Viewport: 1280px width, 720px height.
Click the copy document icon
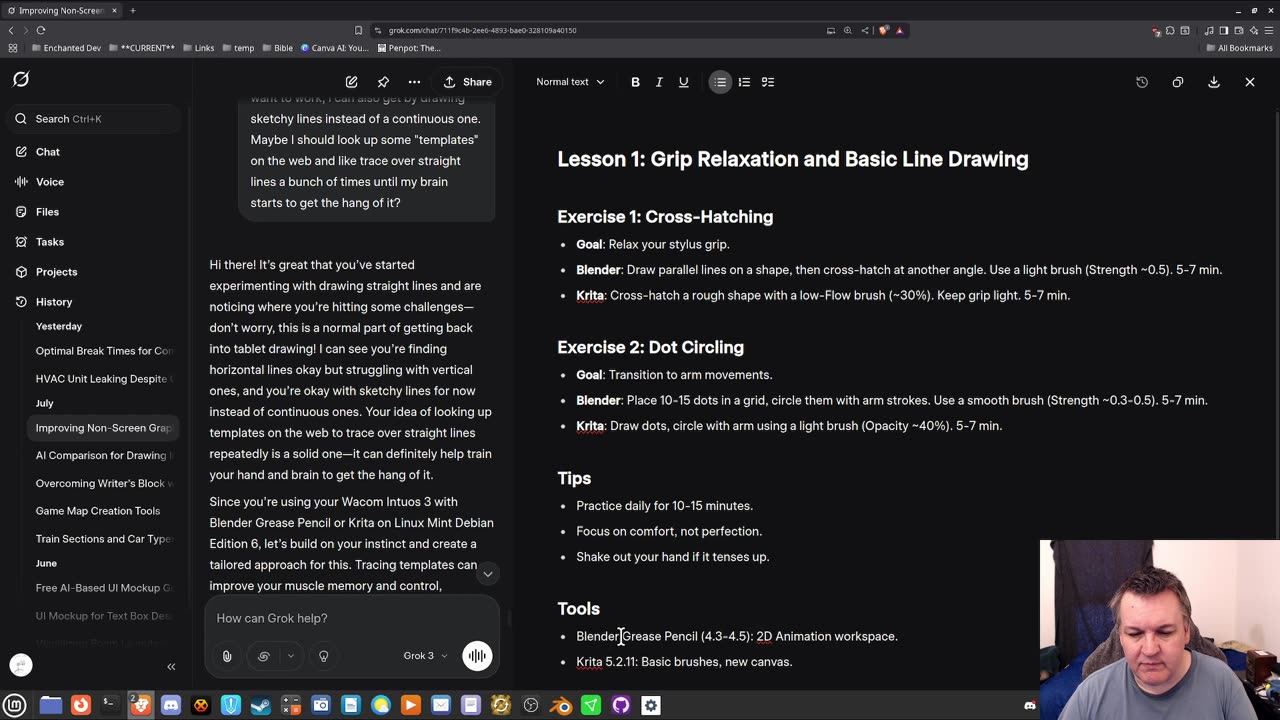pyautogui.click(x=1178, y=82)
